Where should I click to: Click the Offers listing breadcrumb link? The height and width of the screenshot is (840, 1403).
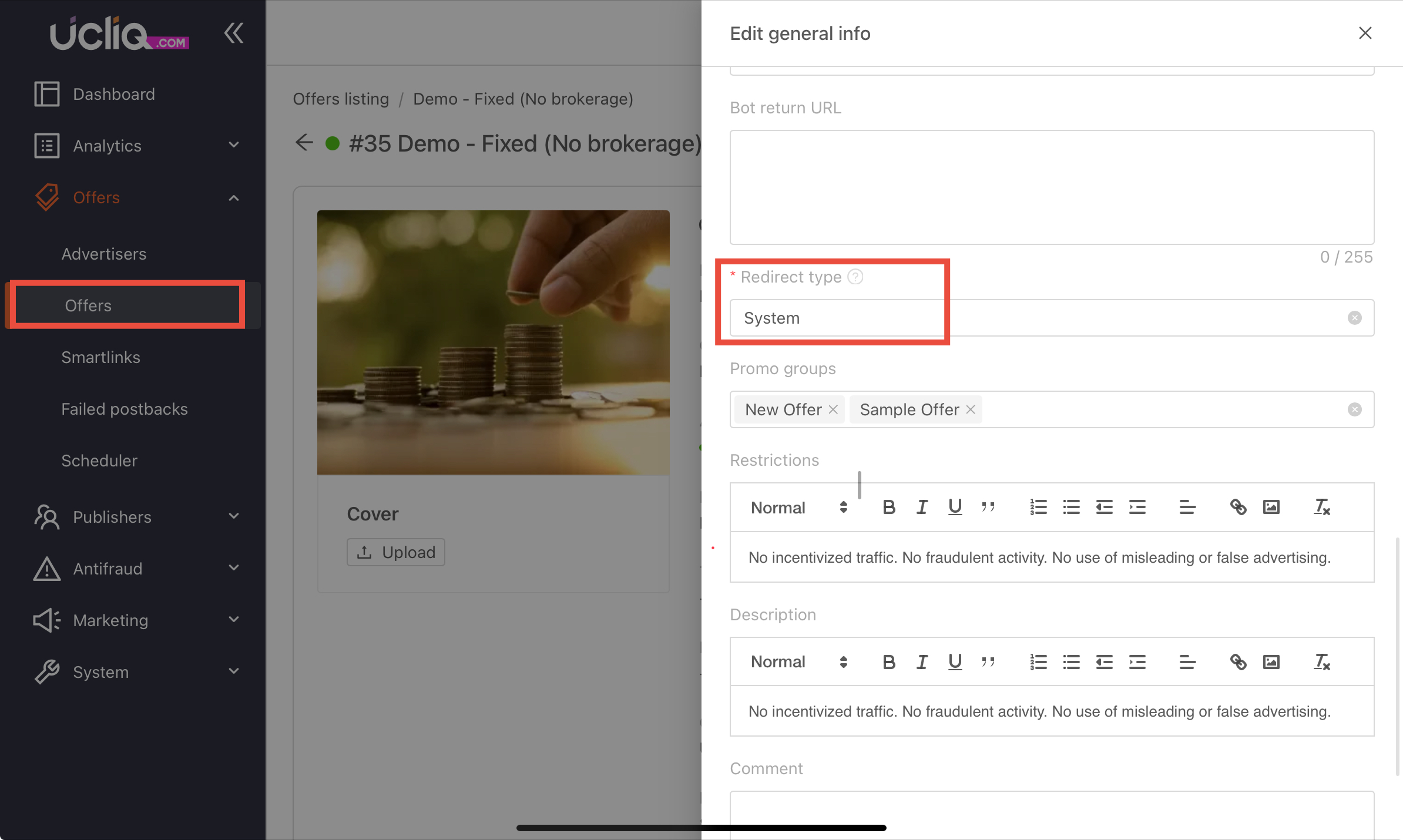[341, 99]
